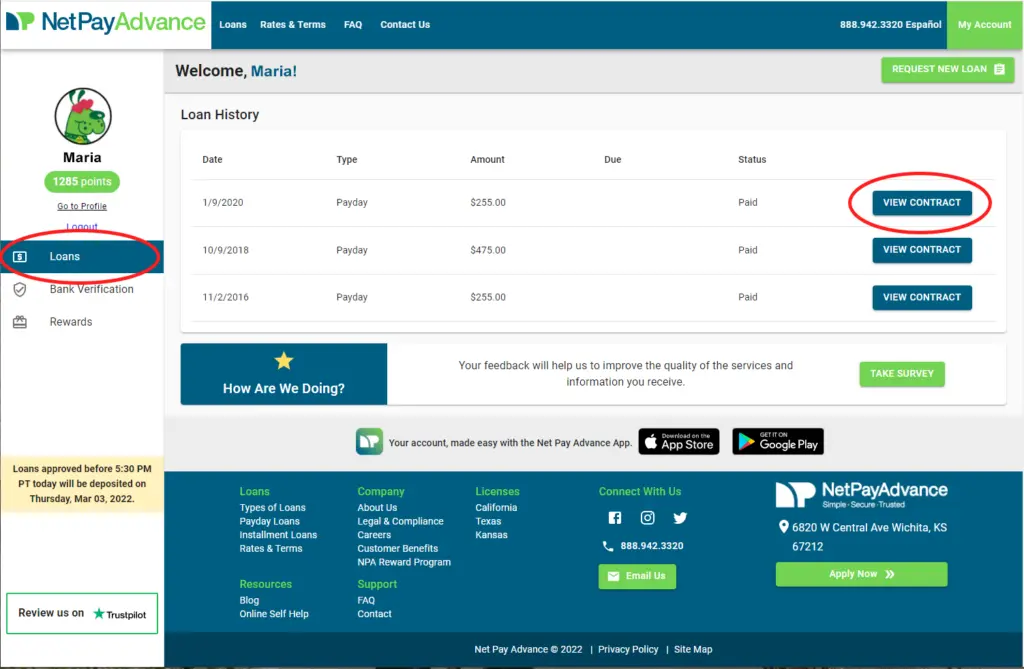Viewport: 1024px width, 669px height.
Task: Open footer Contact link under Support
Action: (x=374, y=614)
